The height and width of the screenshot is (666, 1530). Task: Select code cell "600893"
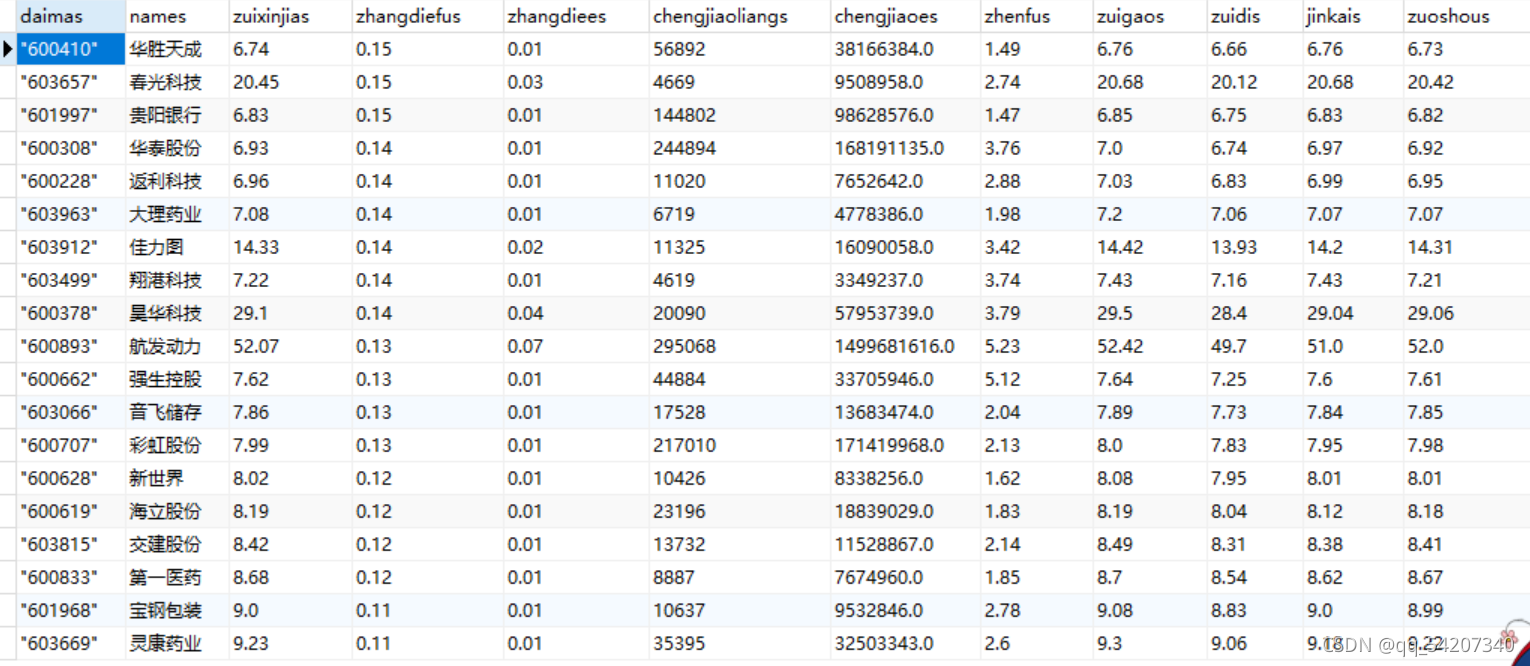(x=71, y=346)
